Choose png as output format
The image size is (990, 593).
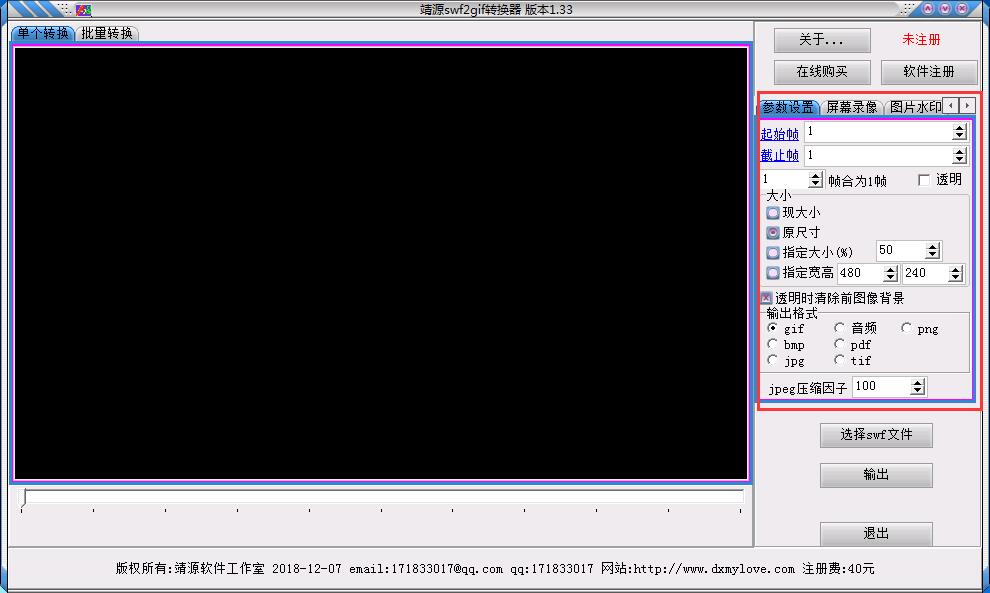[x=906, y=328]
